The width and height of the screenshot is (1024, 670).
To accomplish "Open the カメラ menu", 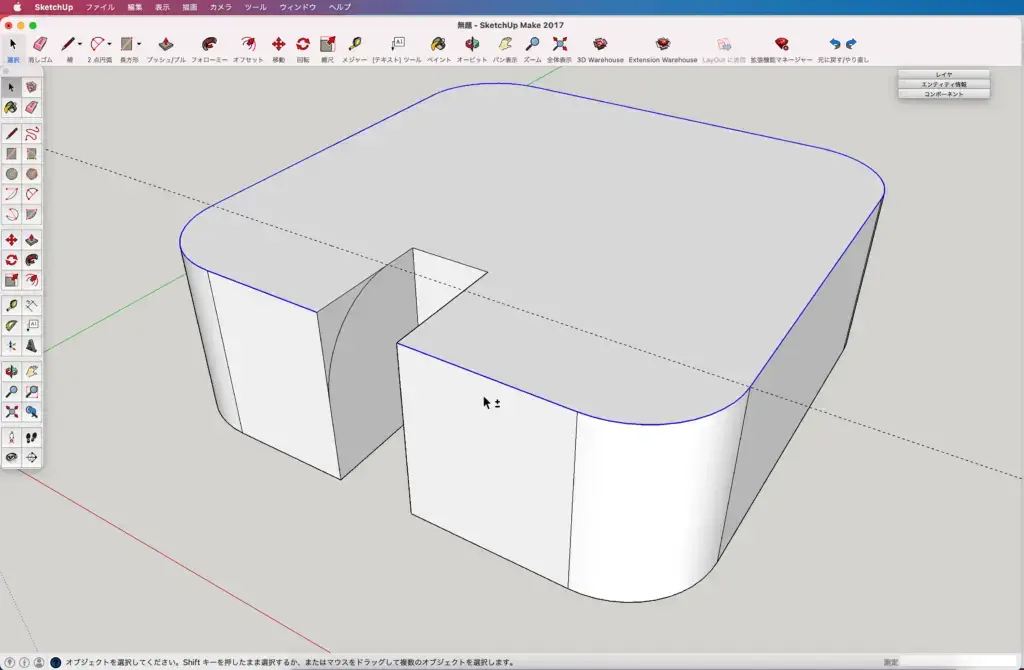I will [x=221, y=7].
